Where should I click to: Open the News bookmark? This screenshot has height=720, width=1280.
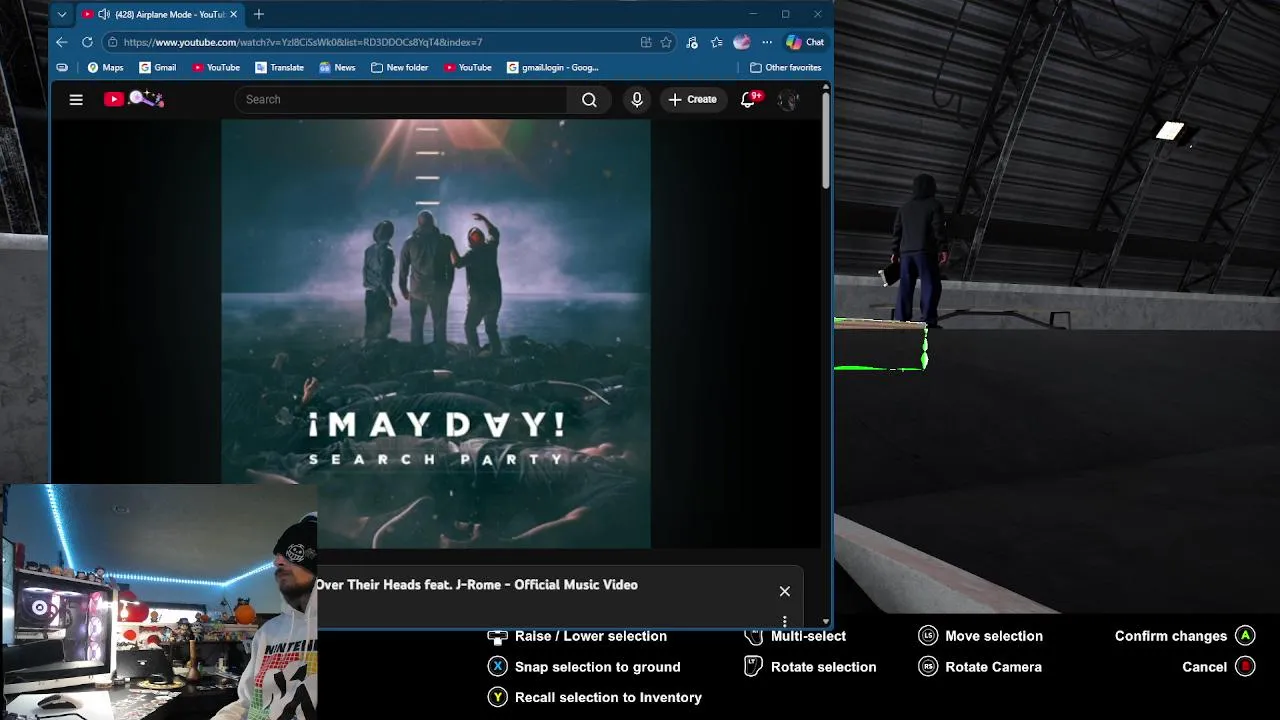(x=337, y=67)
